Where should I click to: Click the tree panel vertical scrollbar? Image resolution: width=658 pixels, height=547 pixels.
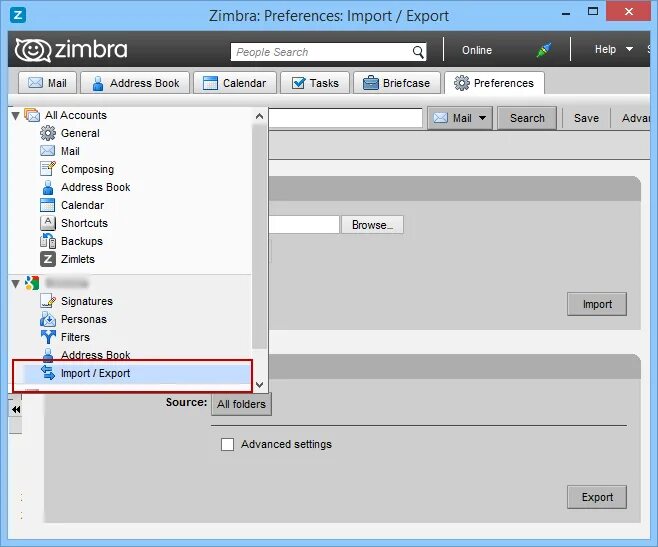click(260, 236)
